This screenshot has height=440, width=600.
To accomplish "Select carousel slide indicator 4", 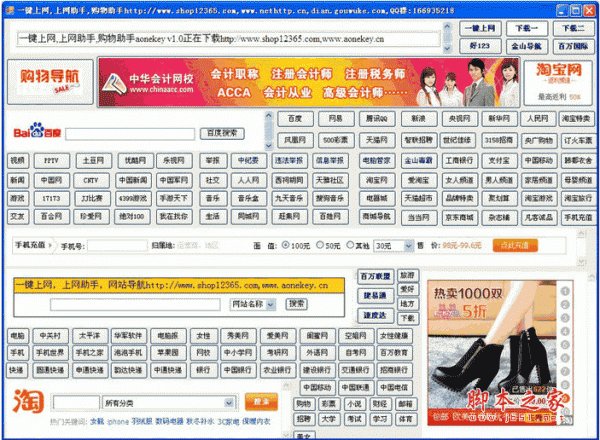I will (565, 331).
